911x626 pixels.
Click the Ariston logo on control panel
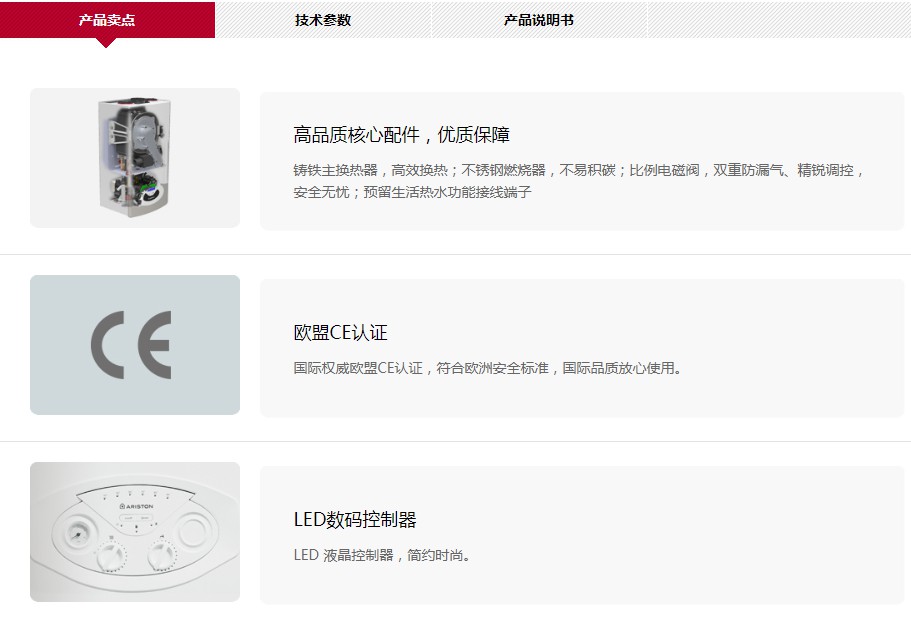click(x=137, y=506)
